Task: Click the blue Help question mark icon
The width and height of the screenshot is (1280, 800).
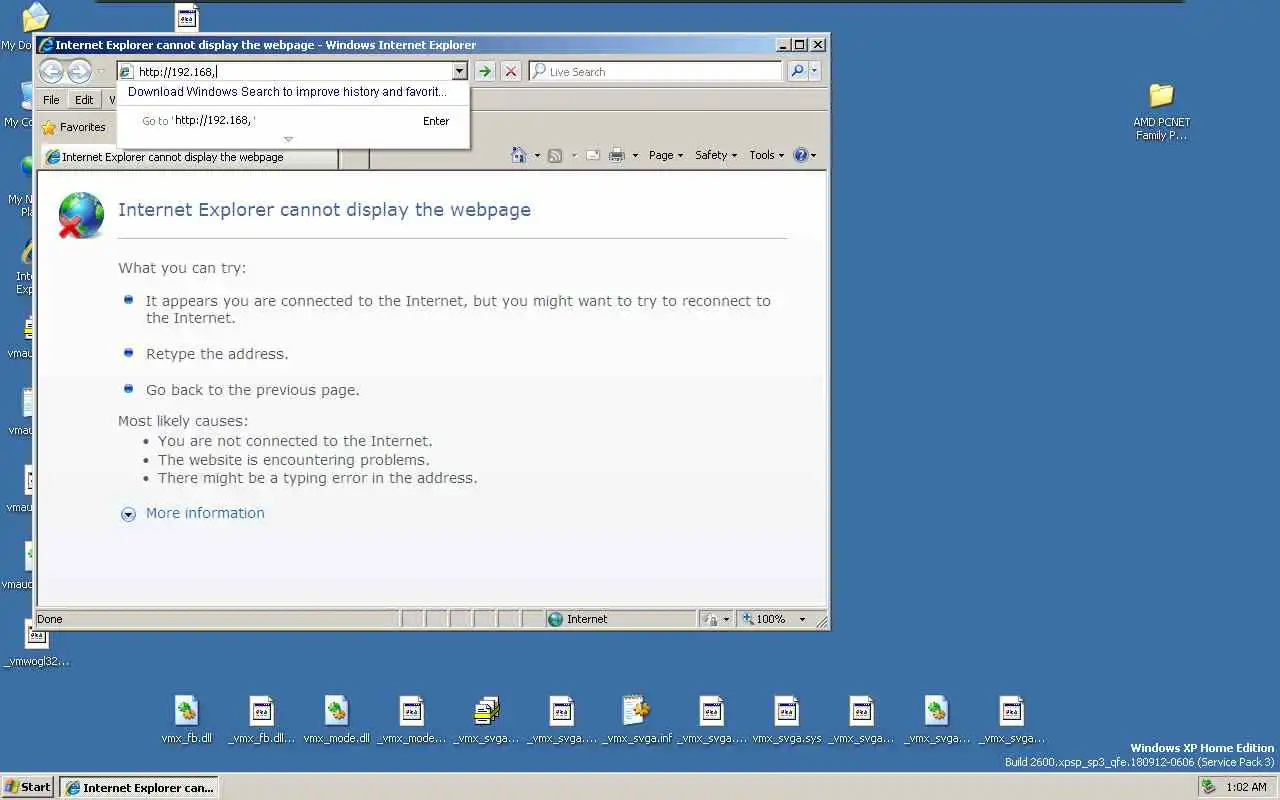Action: click(x=801, y=155)
